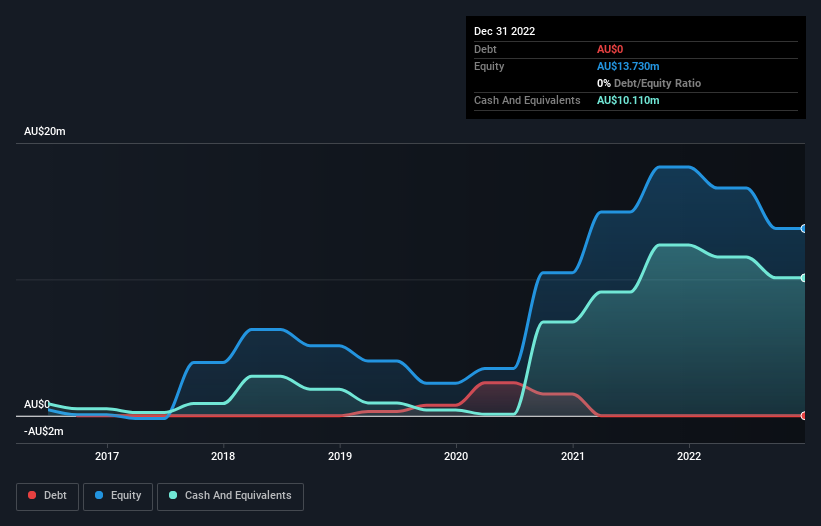Click the AU$0 y-axis label
Viewport: 821px width, 526px height.
pos(37,405)
